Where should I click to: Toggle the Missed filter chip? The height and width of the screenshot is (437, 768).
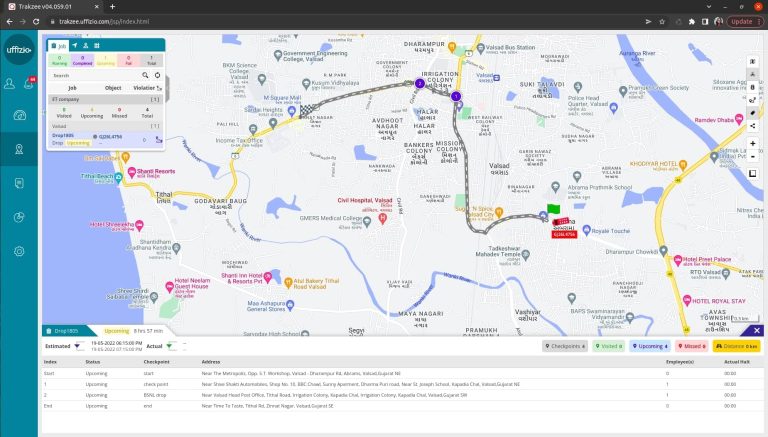692,346
